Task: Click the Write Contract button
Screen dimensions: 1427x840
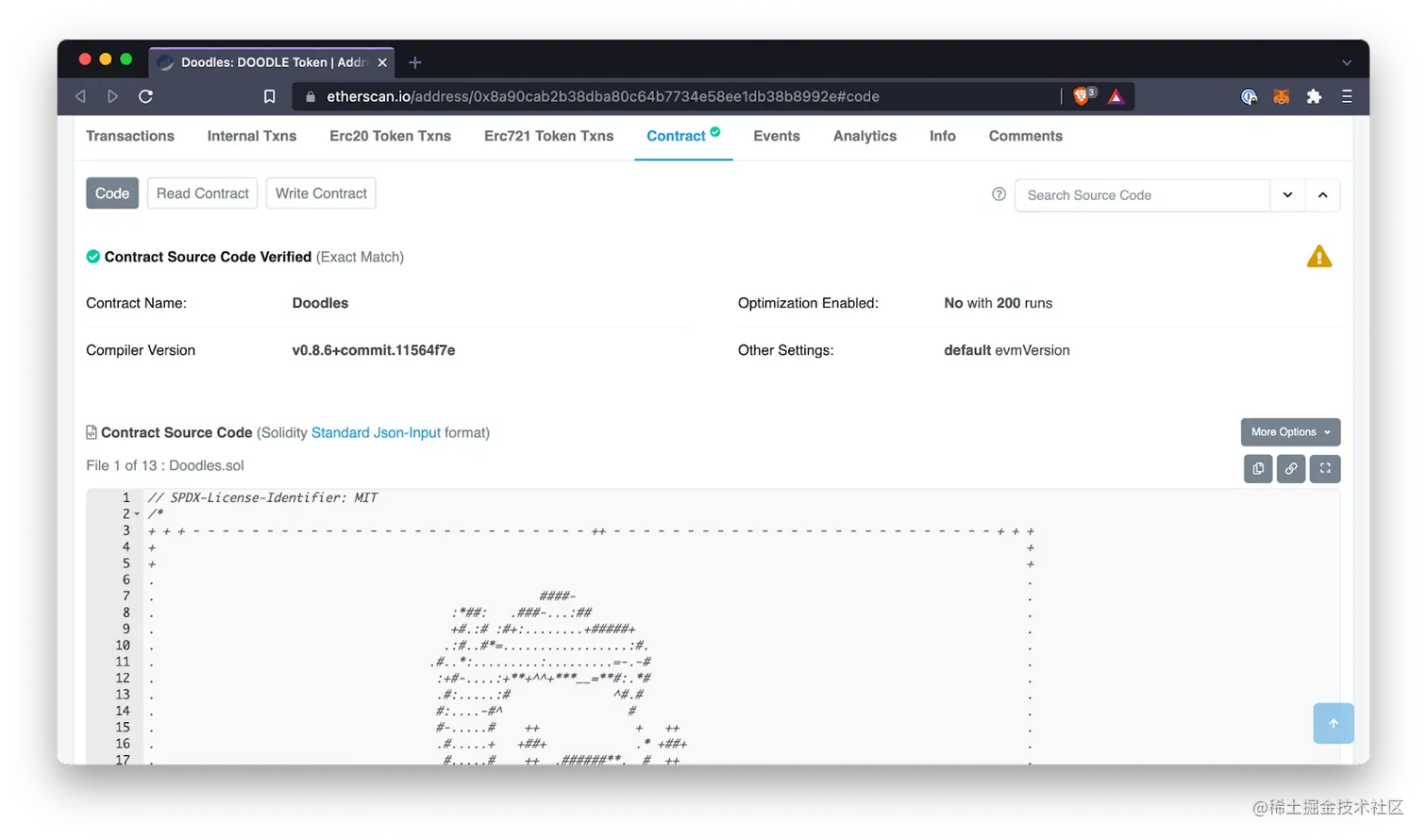Action: point(321,193)
